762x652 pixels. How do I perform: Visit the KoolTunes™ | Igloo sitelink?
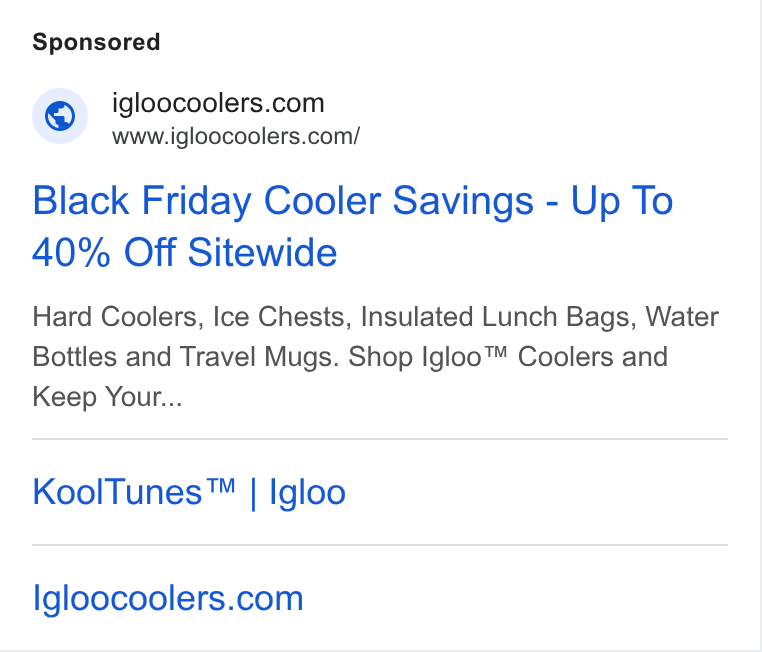(x=189, y=493)
